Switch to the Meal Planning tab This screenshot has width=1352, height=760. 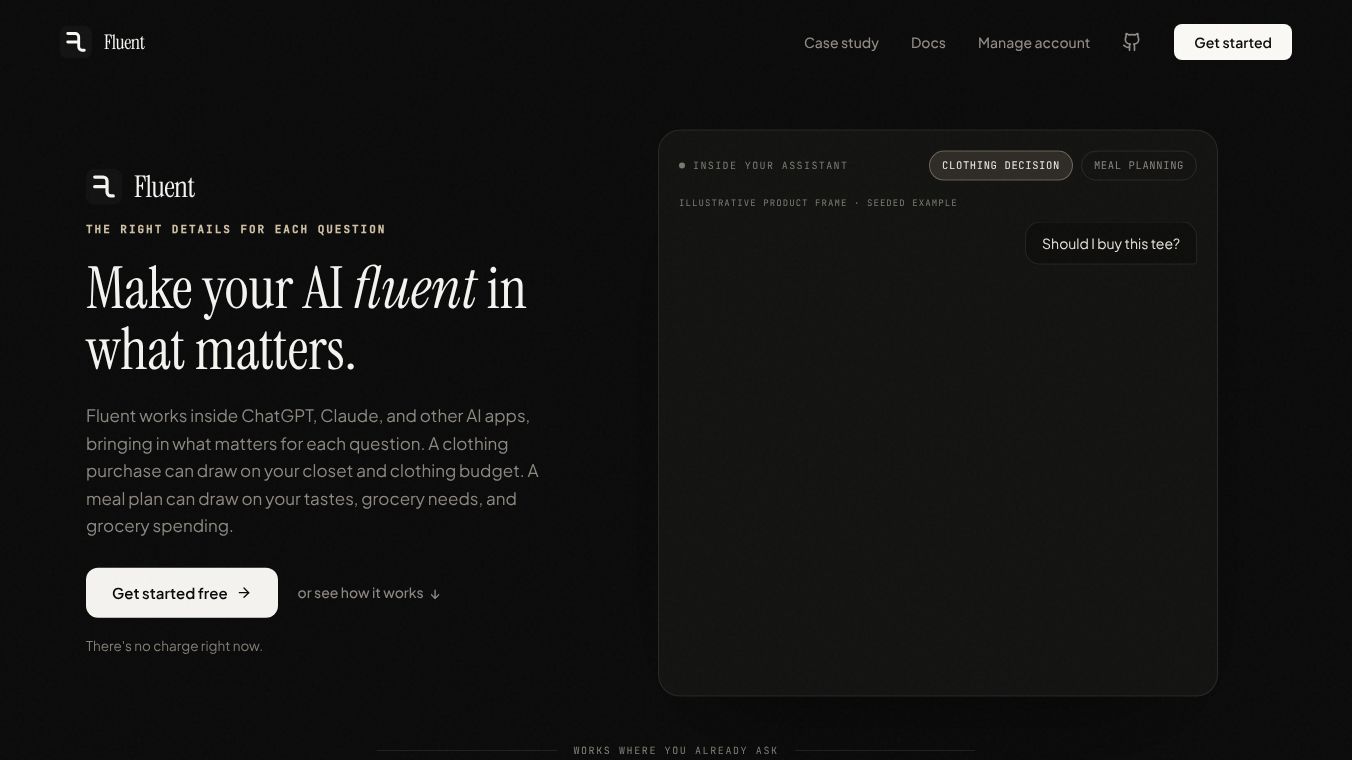(1139, 165)
